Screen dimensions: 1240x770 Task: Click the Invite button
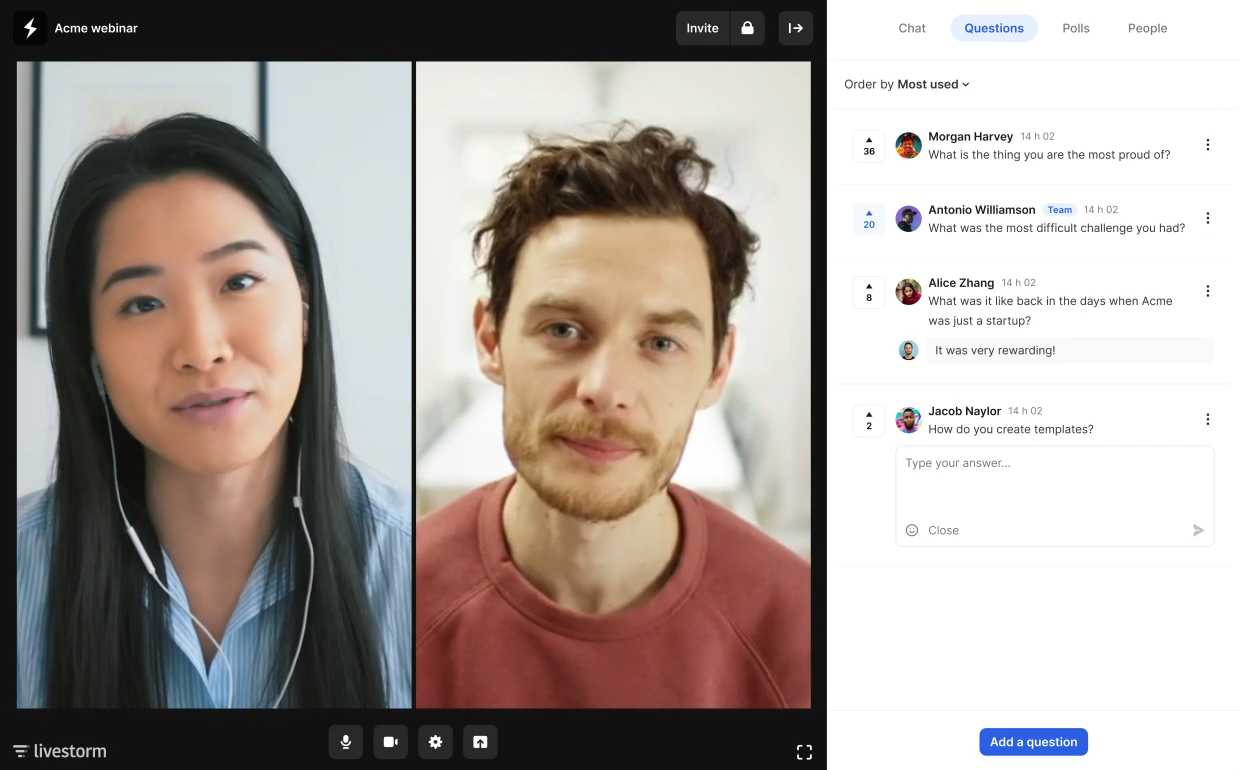tap(702, 28)
